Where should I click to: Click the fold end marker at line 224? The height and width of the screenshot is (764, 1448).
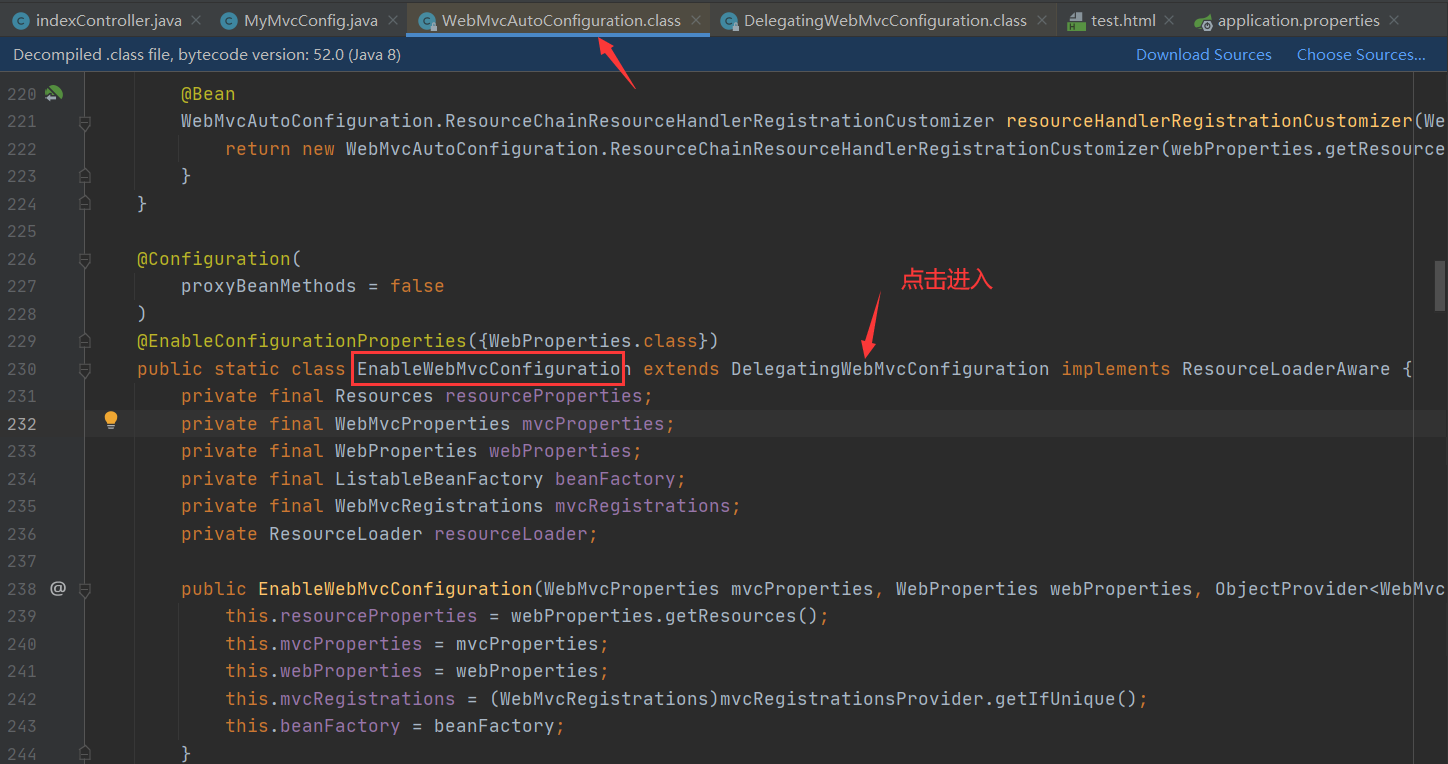[x=85, y=204]
